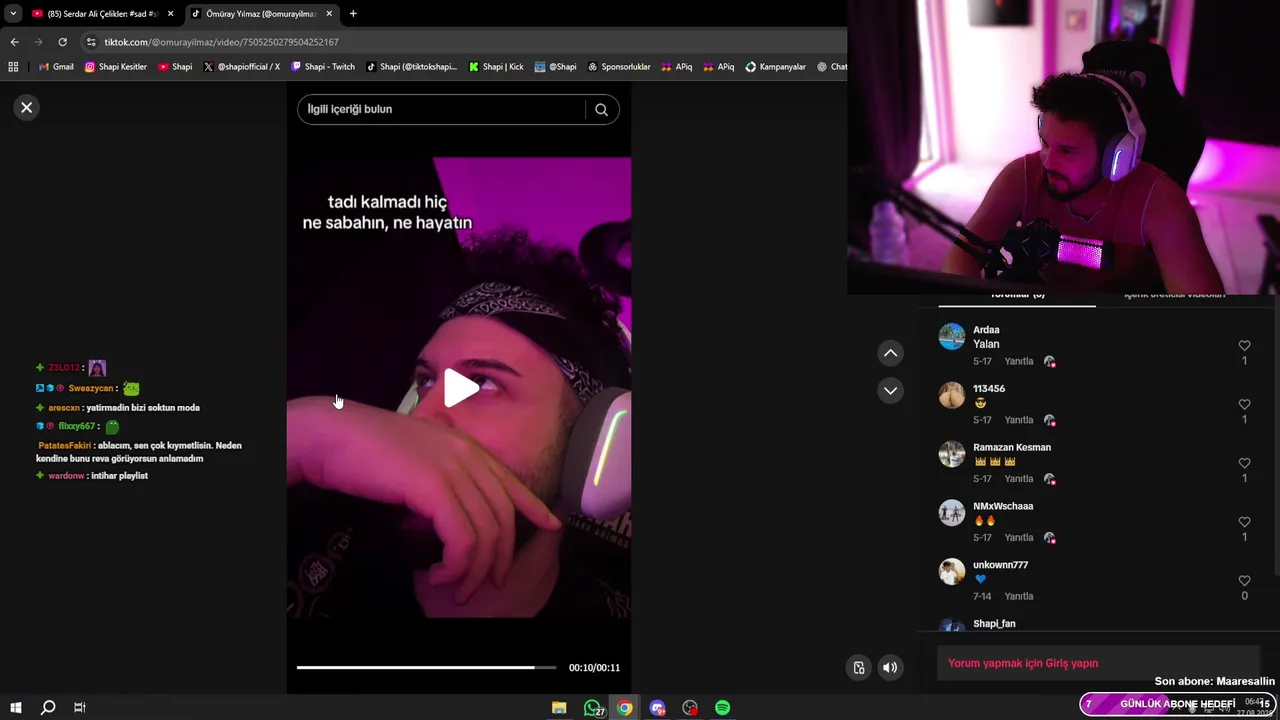Click the floating player icon beside volume
The width and height of the screenshot is (1280, 720).
858,668
